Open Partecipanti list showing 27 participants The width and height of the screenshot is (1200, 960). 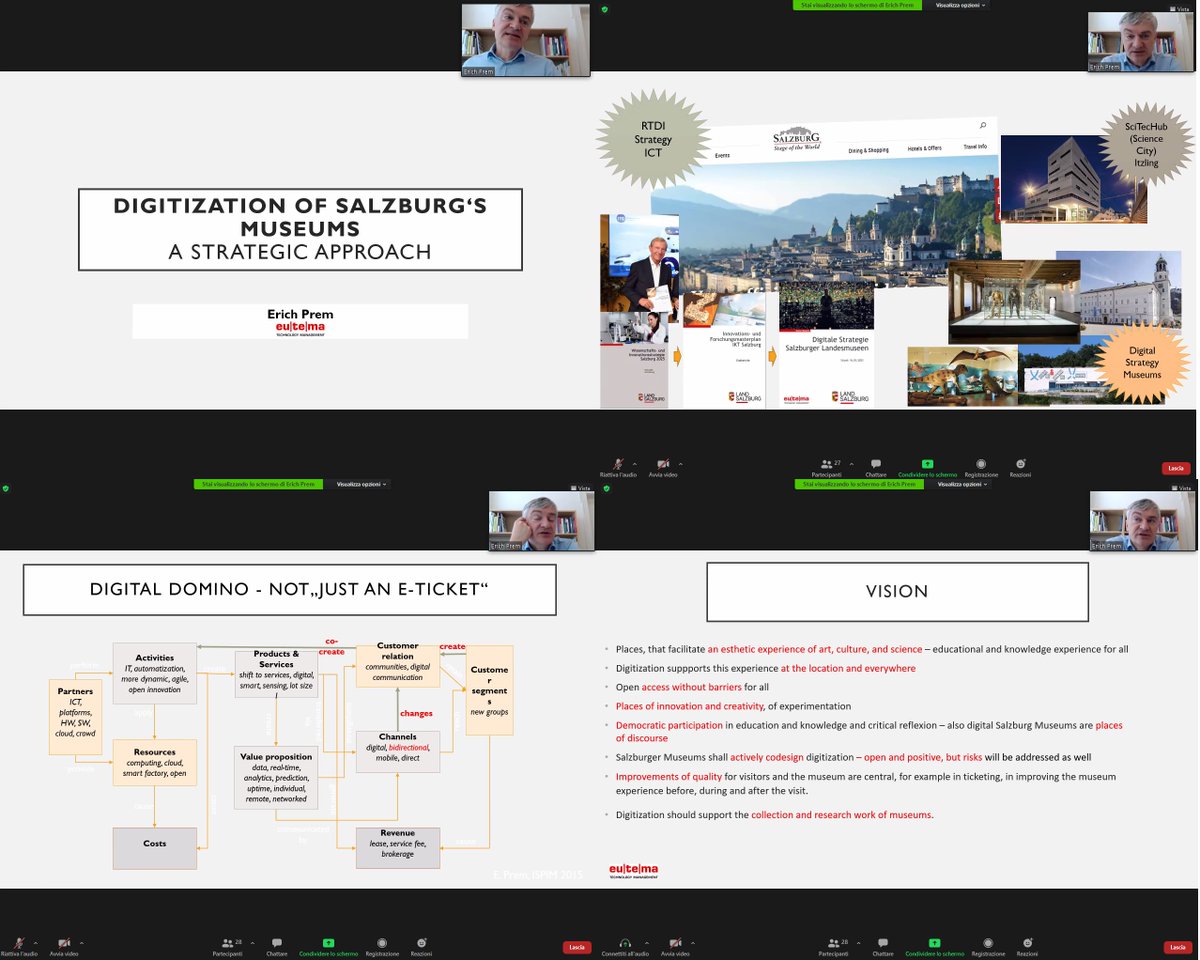pyautogui.click(x=828, y=468)
